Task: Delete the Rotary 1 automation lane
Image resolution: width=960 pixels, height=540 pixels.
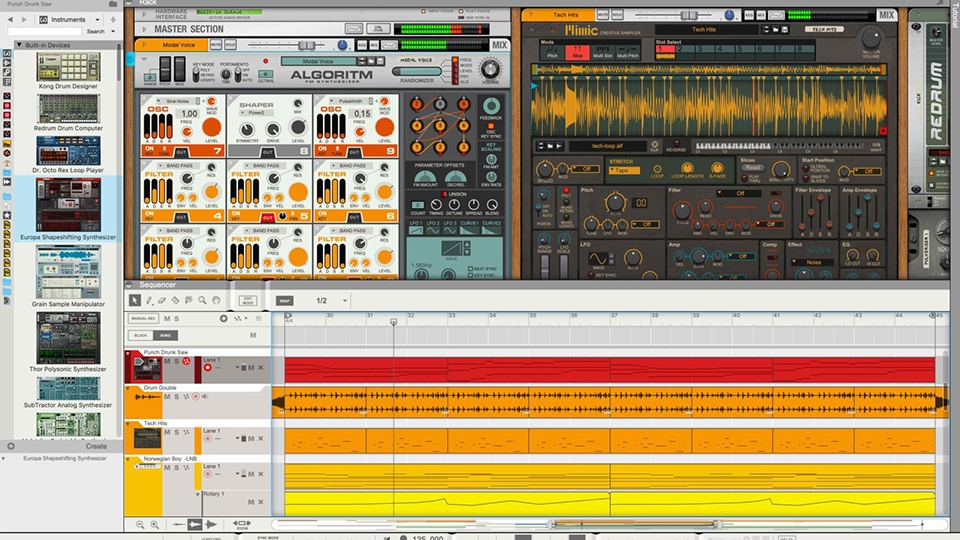Action: coord(261,502)
